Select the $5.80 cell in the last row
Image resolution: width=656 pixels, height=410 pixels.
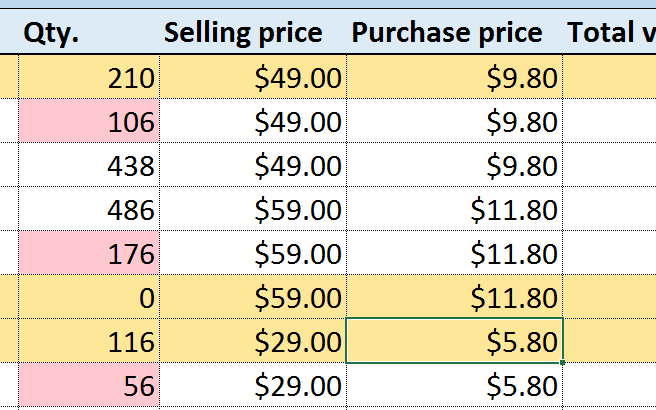[x=454, y=384]
